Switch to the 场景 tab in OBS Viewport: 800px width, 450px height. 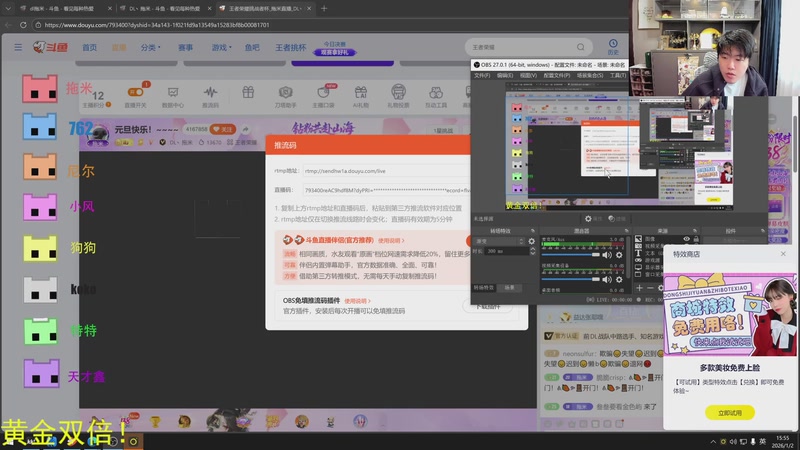point(509,288)
